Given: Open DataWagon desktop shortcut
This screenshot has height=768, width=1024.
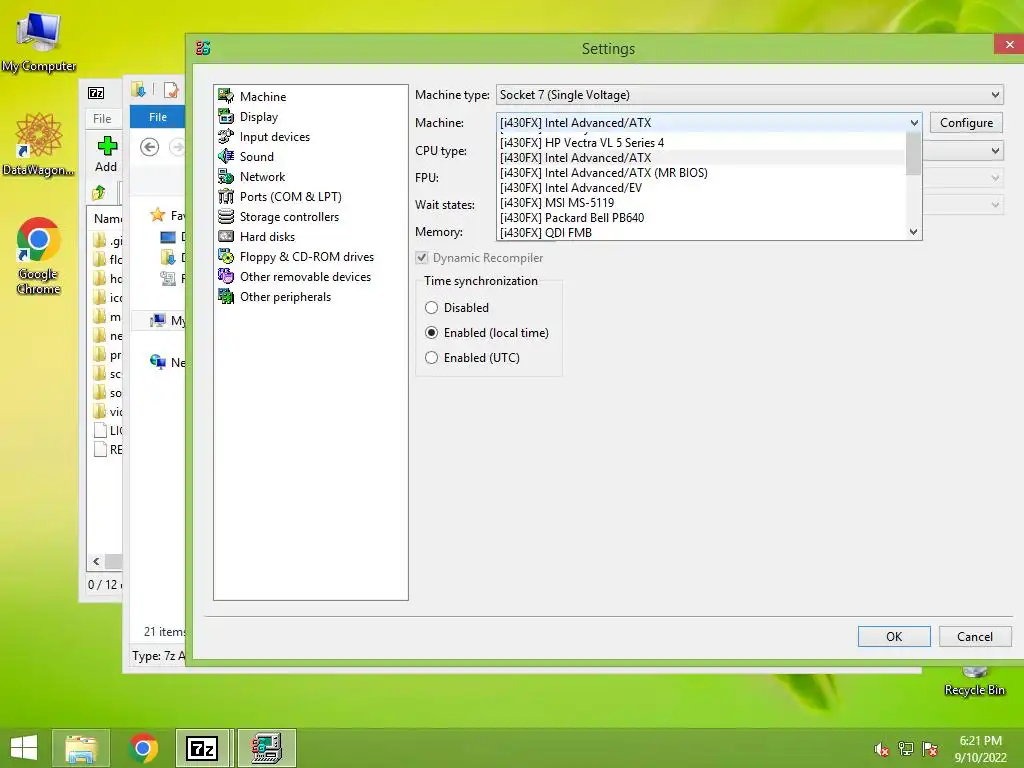Looking at the screenshot, I should pos(39,144).
